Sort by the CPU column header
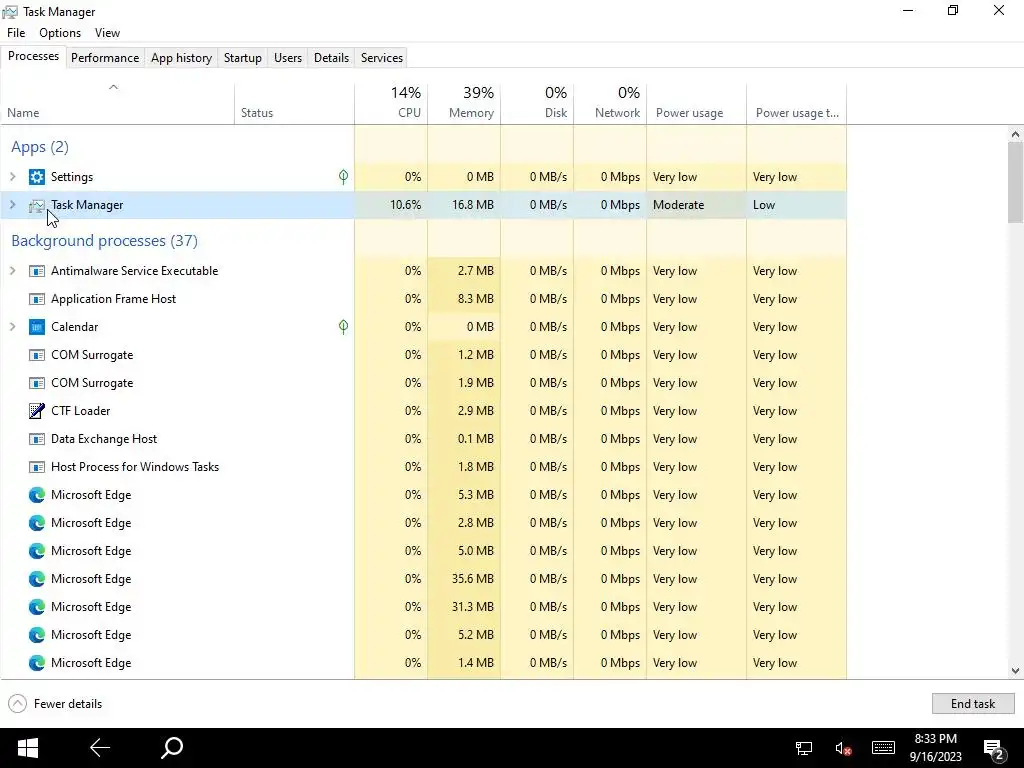Viewport: 1024px width, 768px height. [391, 104]
